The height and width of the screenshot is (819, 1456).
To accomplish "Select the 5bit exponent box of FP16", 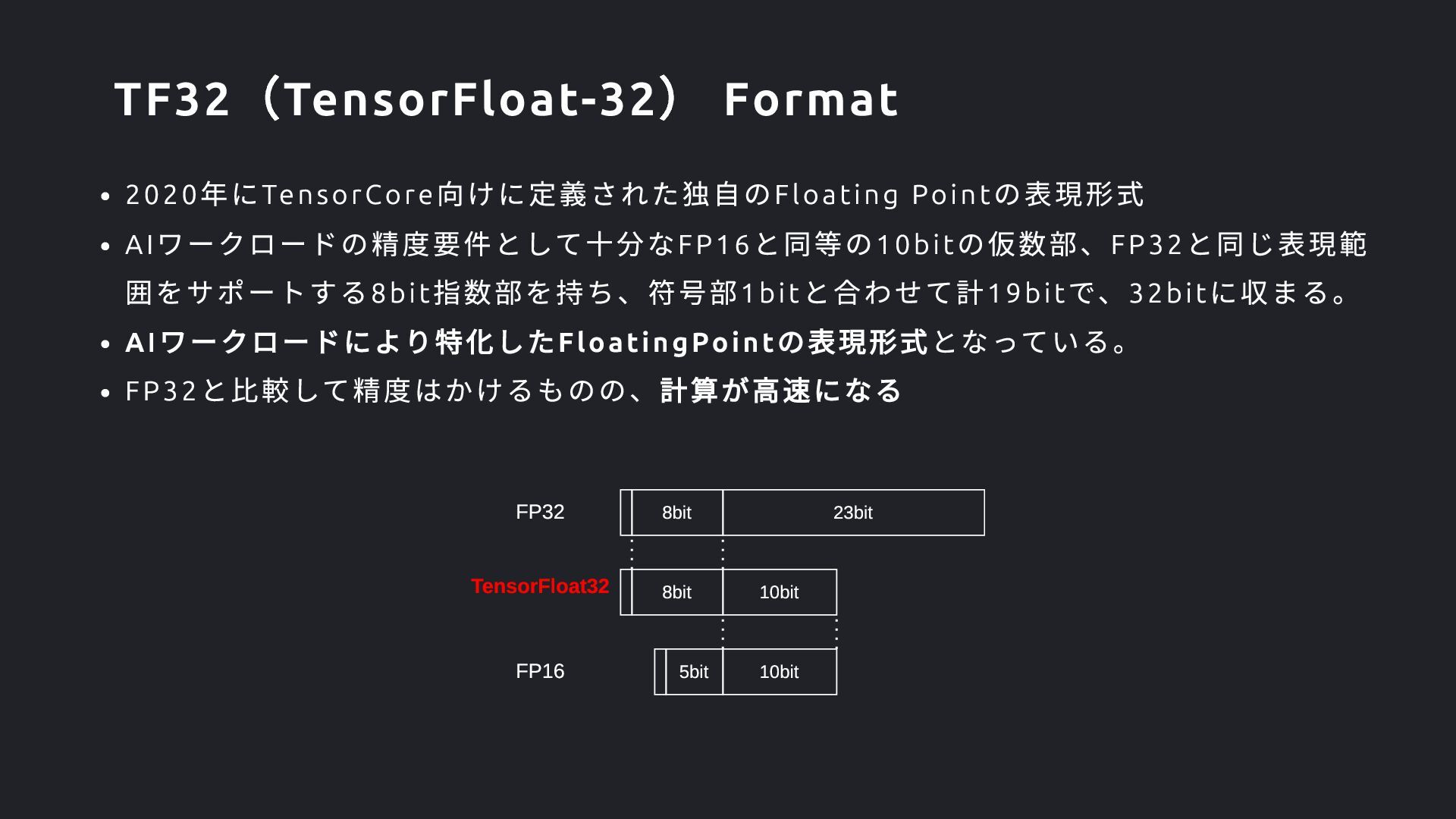I will pos(694,672).
